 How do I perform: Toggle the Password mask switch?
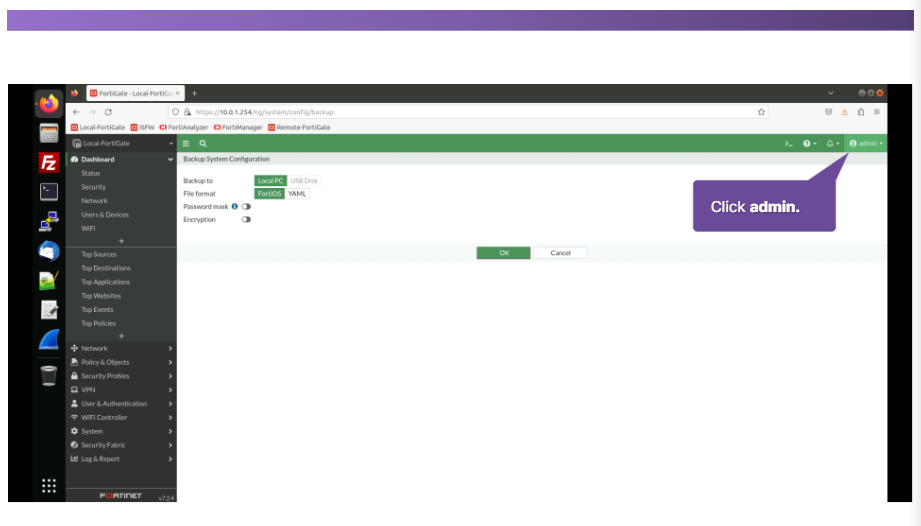pos(246,207)
